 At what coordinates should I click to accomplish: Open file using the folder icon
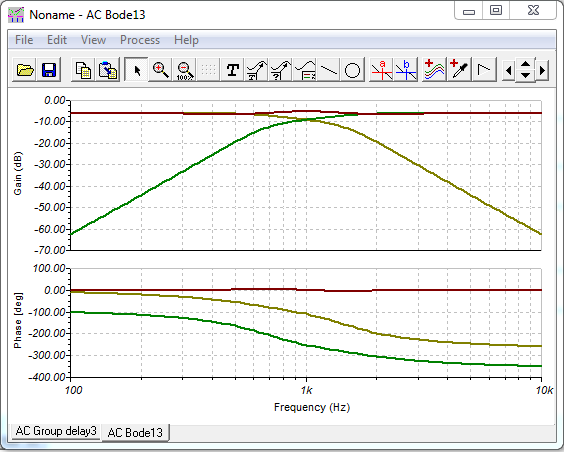click(25, 69)
